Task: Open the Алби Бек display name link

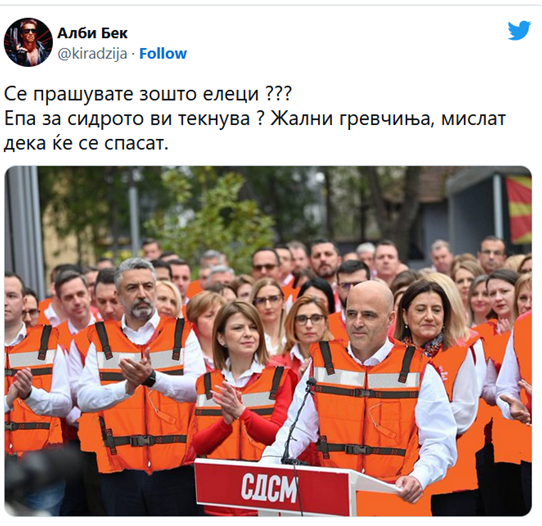Action: (92, 33)
